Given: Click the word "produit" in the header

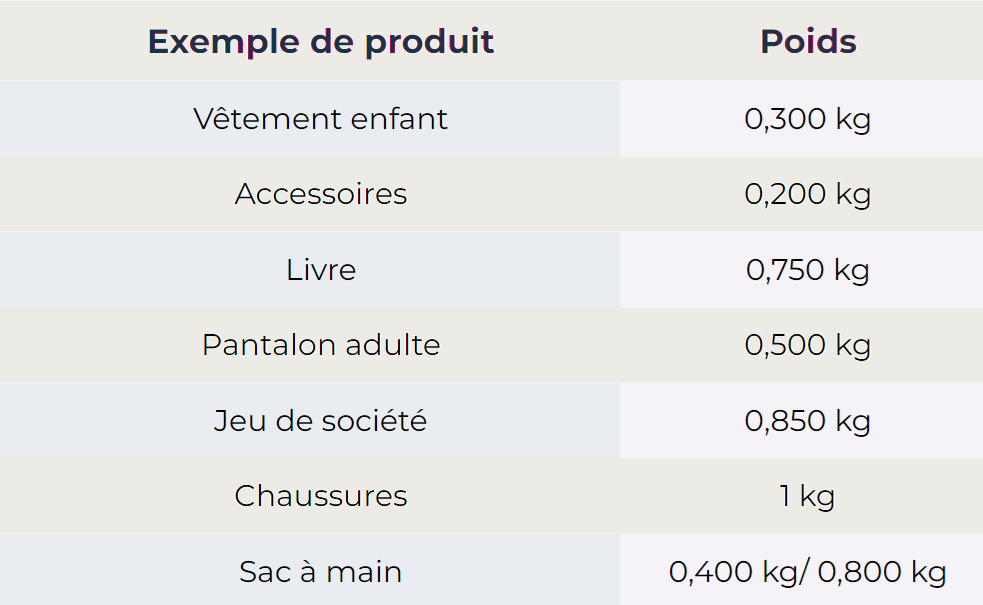Looking at the screenshot, I should pyautogui.click(x=429, y=43).
